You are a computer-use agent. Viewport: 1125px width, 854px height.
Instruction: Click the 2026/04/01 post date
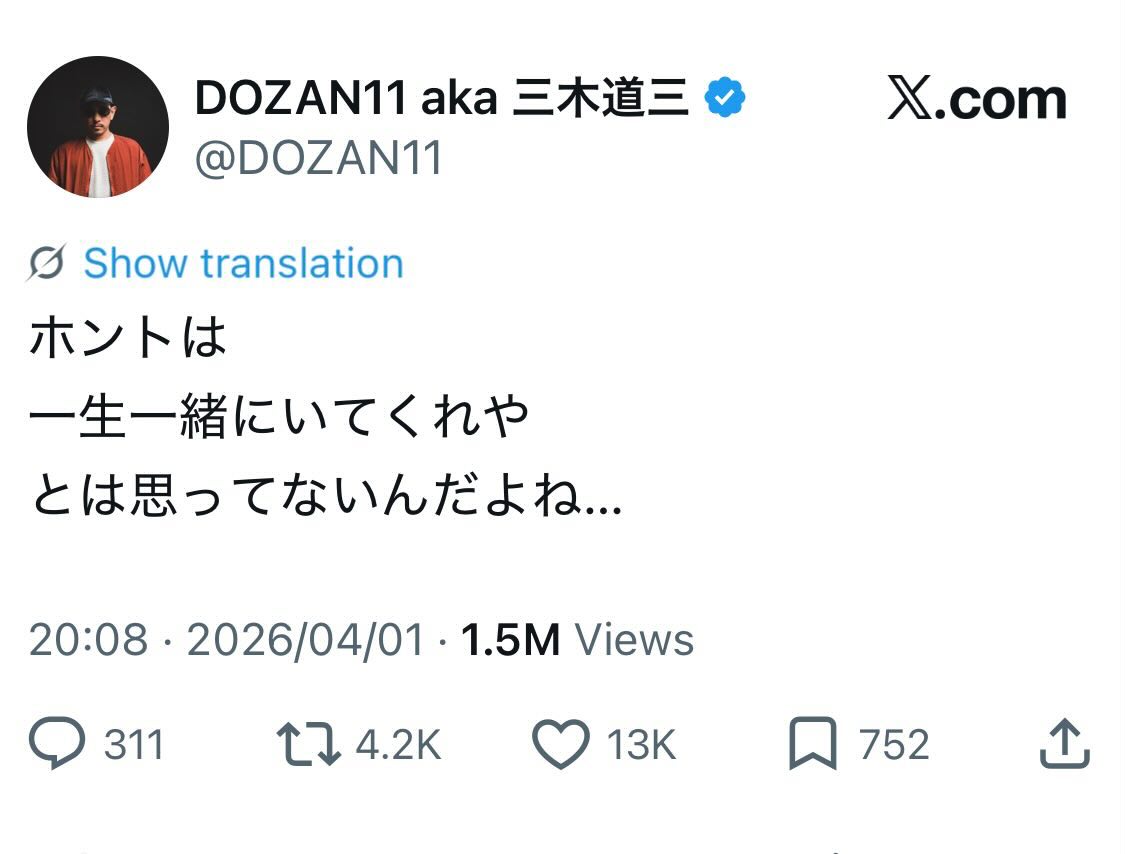pos(306,640)
